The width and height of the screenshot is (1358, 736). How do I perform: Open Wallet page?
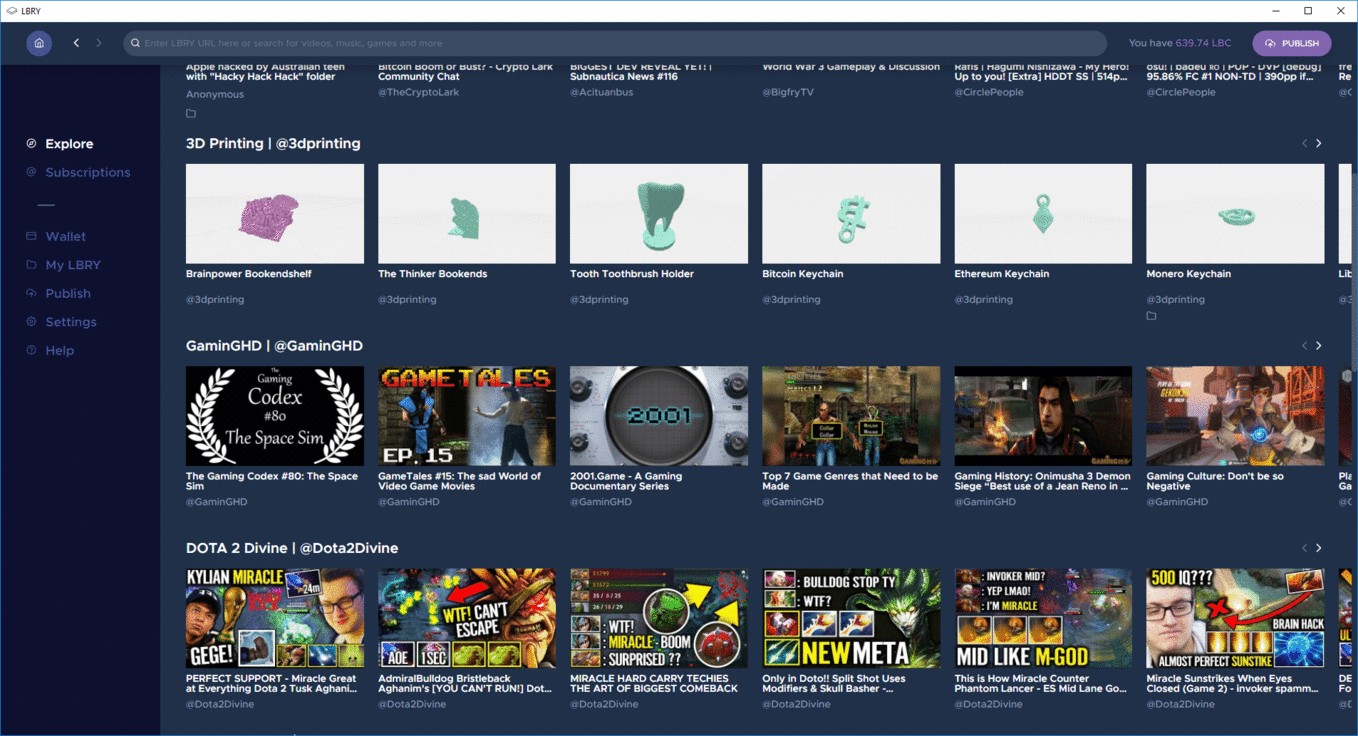click(66, 237)
